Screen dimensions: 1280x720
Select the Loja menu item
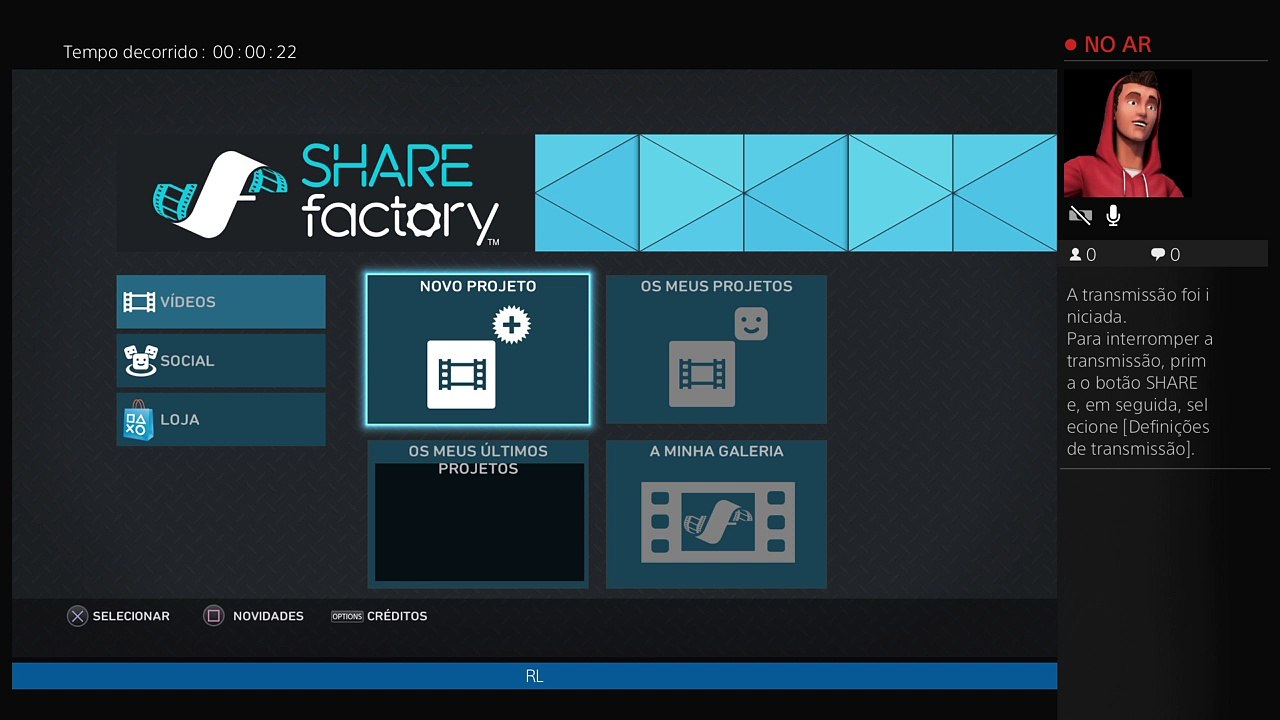(221, 419)
